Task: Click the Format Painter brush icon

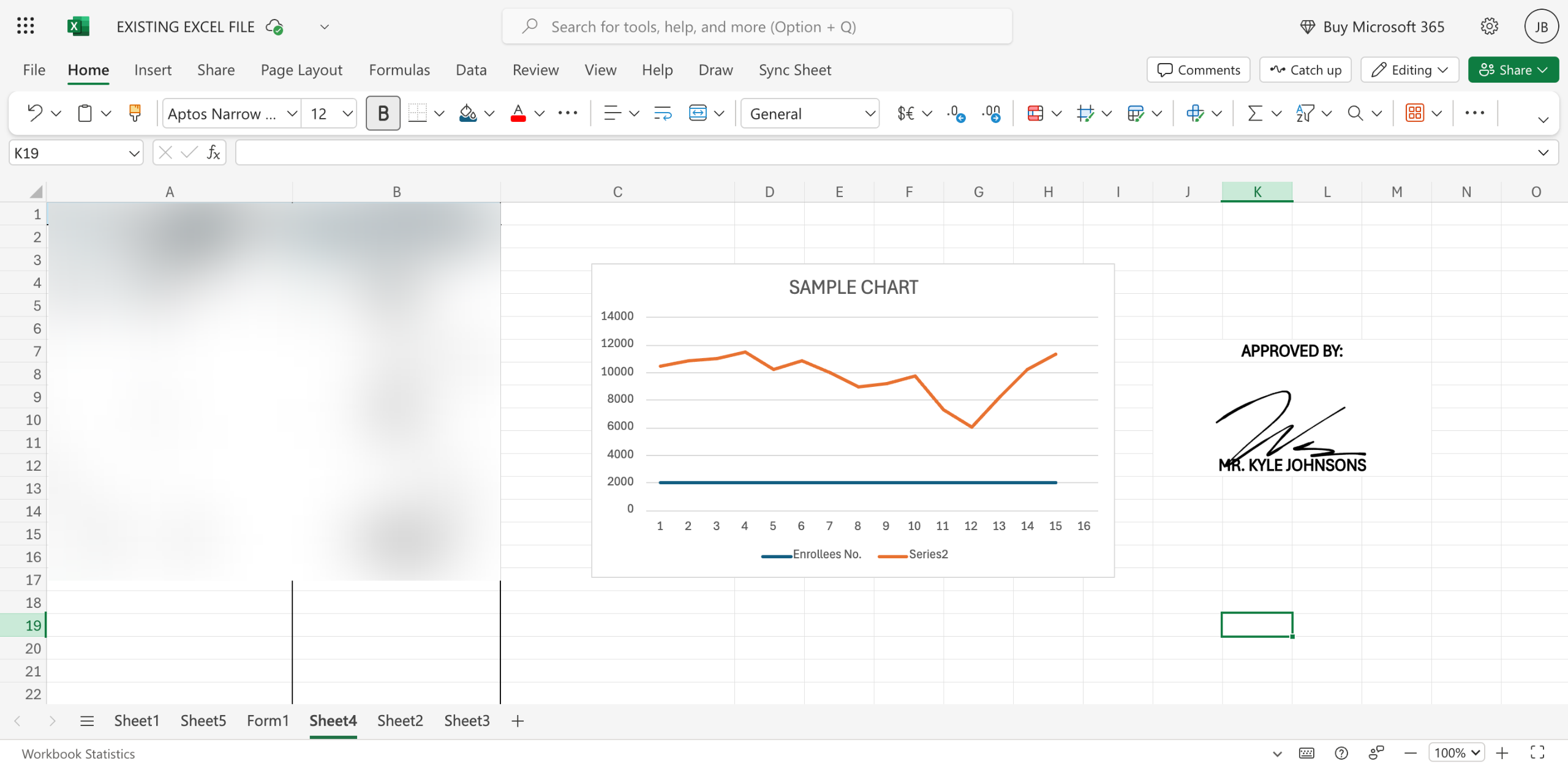Action: click(x=135, y=113)
